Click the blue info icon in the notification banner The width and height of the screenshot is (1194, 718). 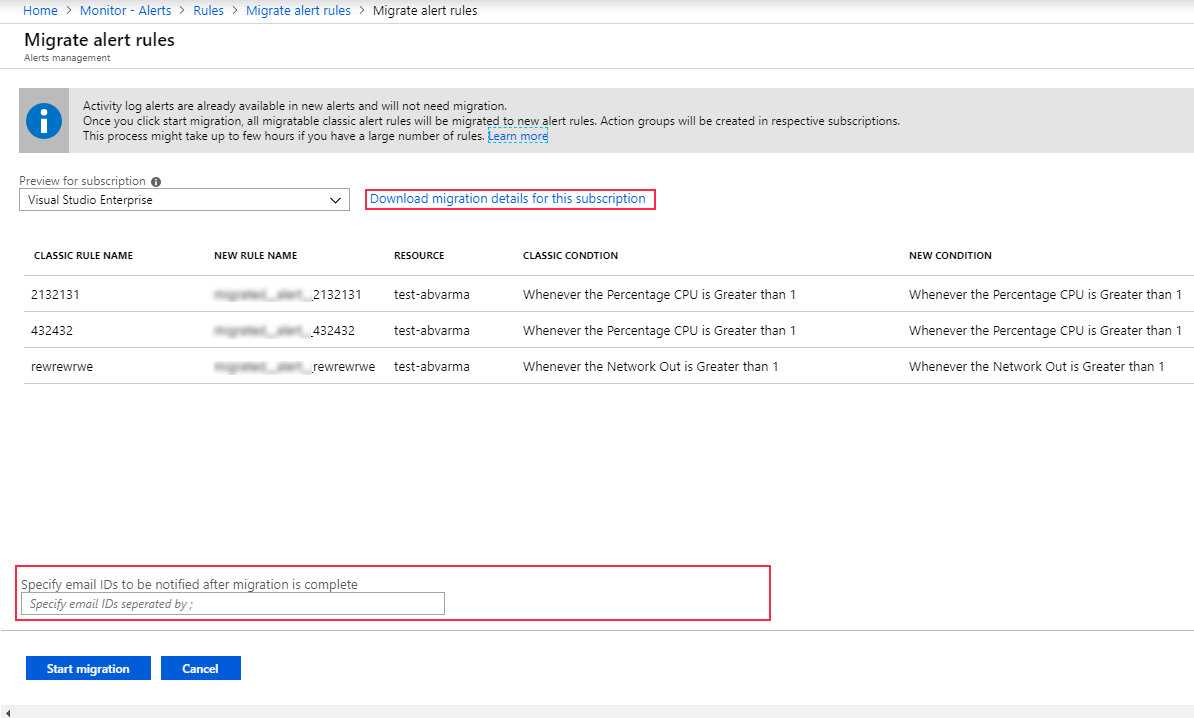(x=42, y=120)
